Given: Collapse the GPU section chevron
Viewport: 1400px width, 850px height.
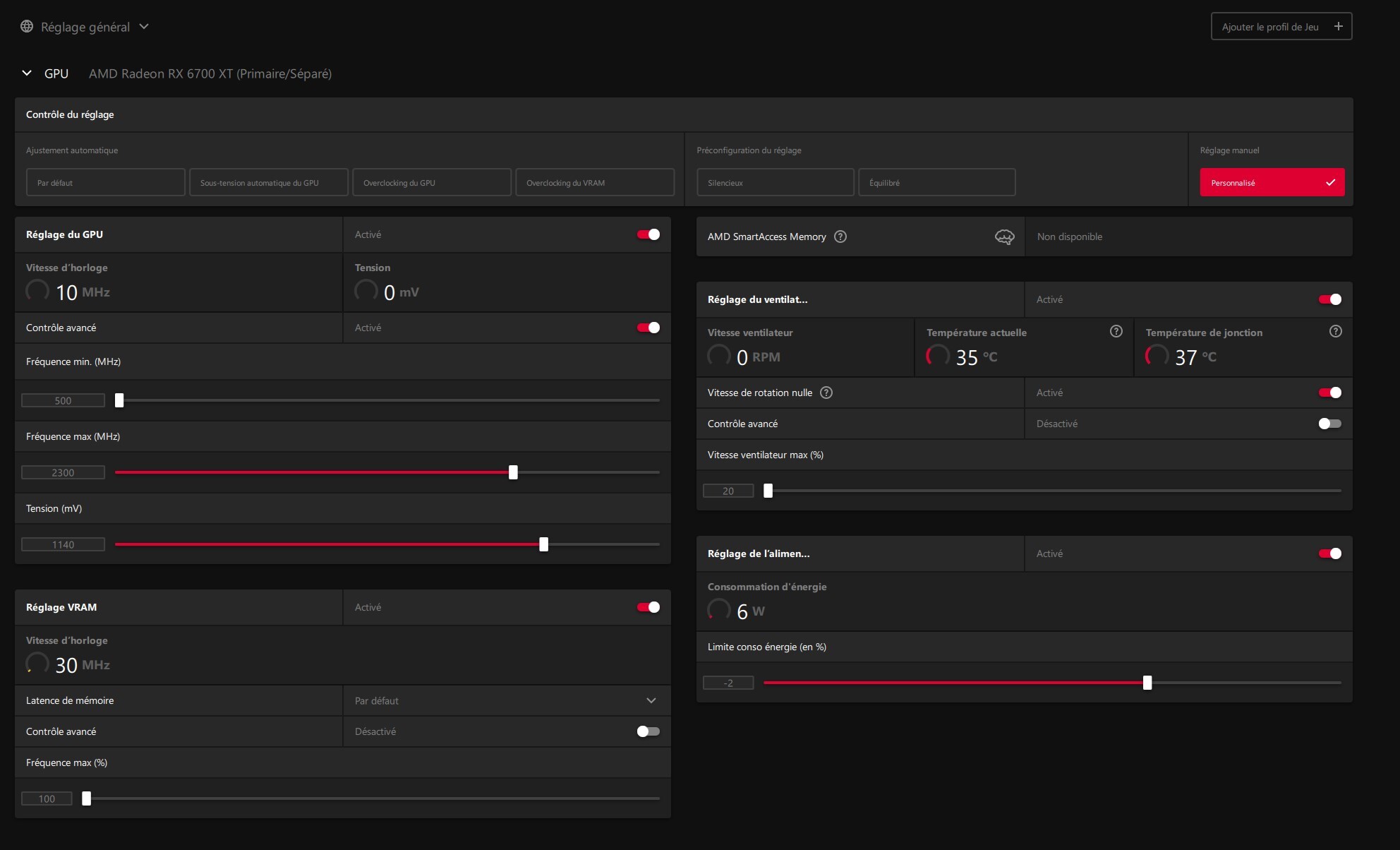Looking at the screenshot, I should (27, 73).
